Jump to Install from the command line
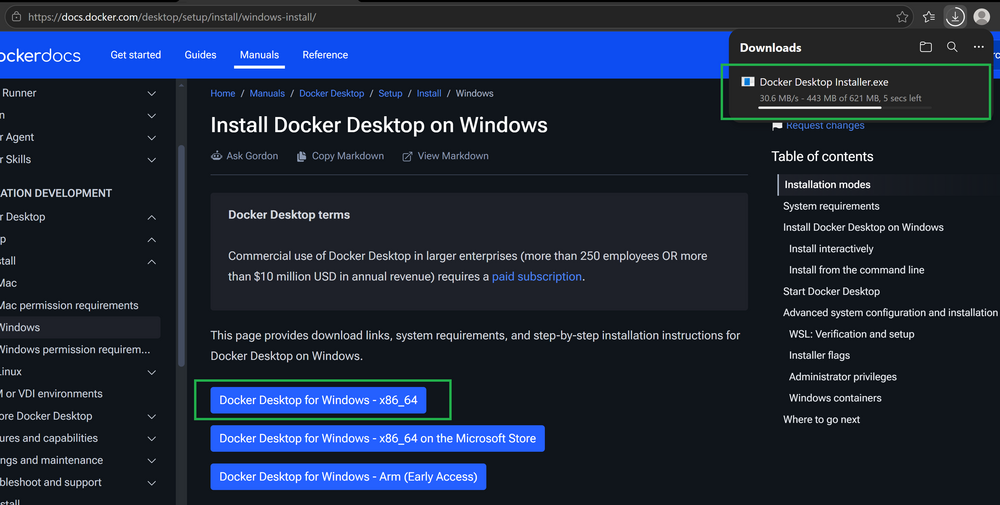This screenshot has height=505, width=1000. point(857,270)
